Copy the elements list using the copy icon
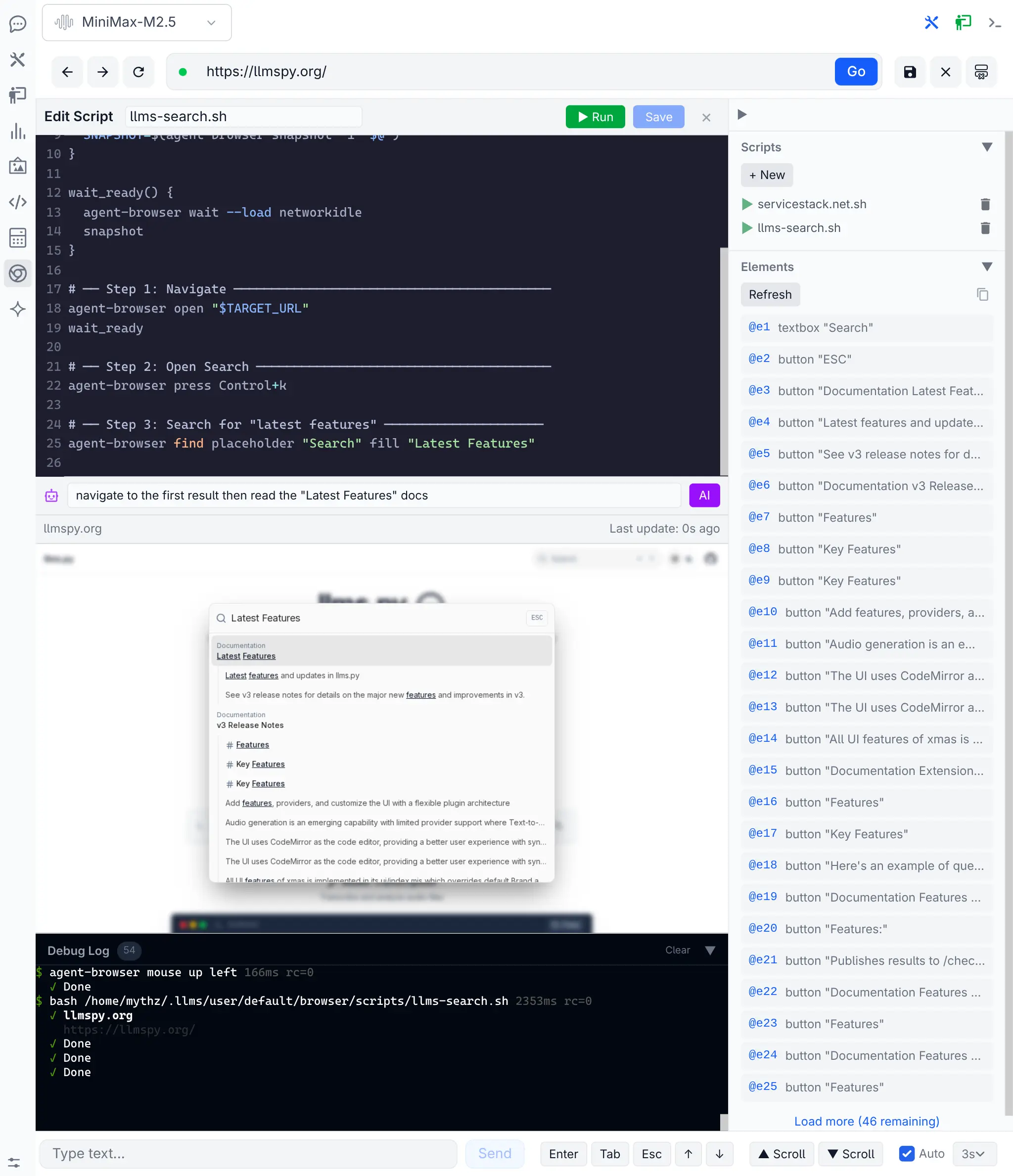1013x1176 pixels. coord(983,294)
